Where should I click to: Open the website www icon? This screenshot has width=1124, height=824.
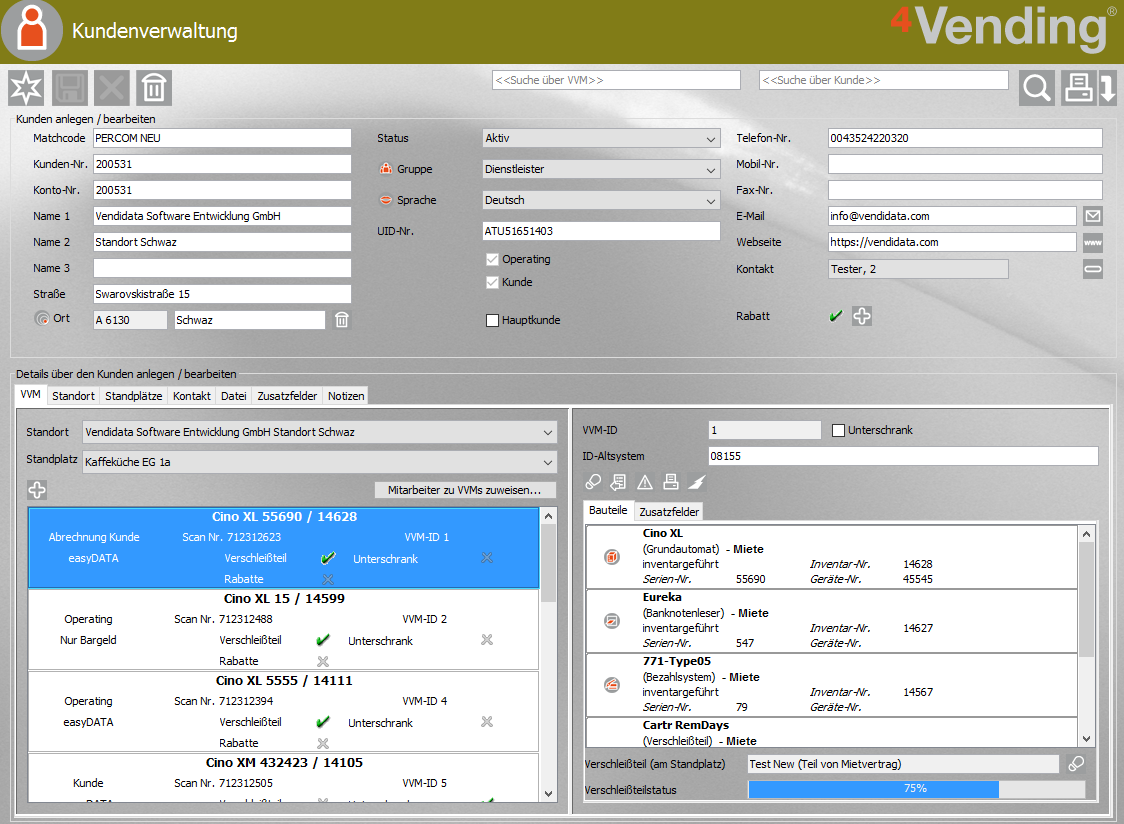pyautogui.click(x=1092, y=242)
